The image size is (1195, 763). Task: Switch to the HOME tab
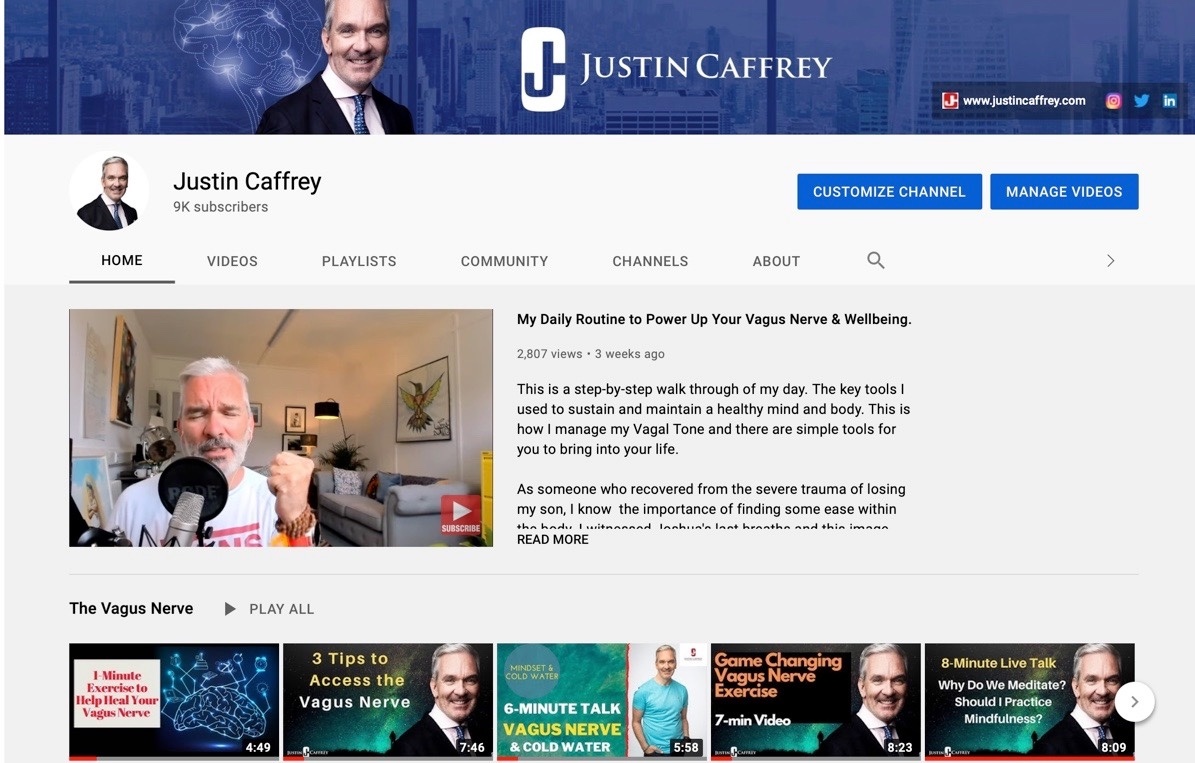[x=122, y=261]
